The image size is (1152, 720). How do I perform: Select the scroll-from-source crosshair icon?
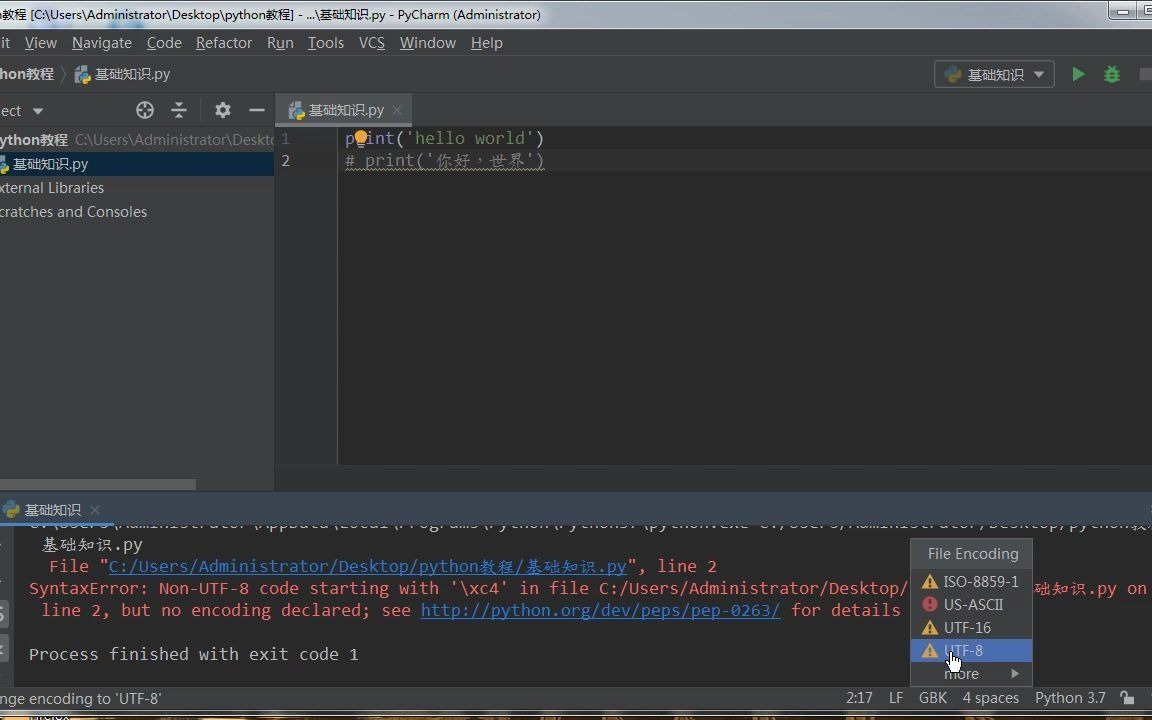[x=144, y=110]
